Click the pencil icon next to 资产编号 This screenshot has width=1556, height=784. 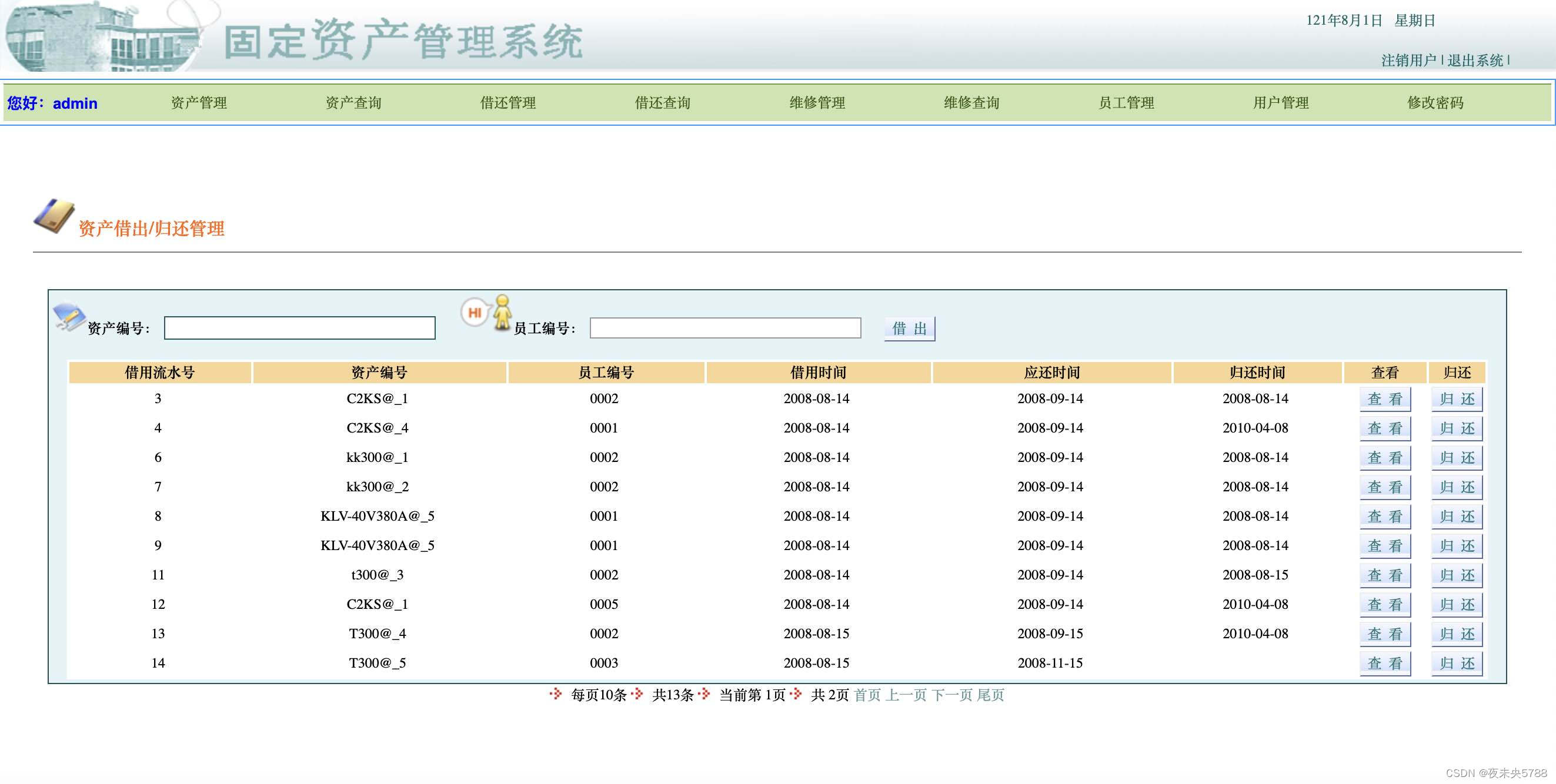[x=69, y=317]
